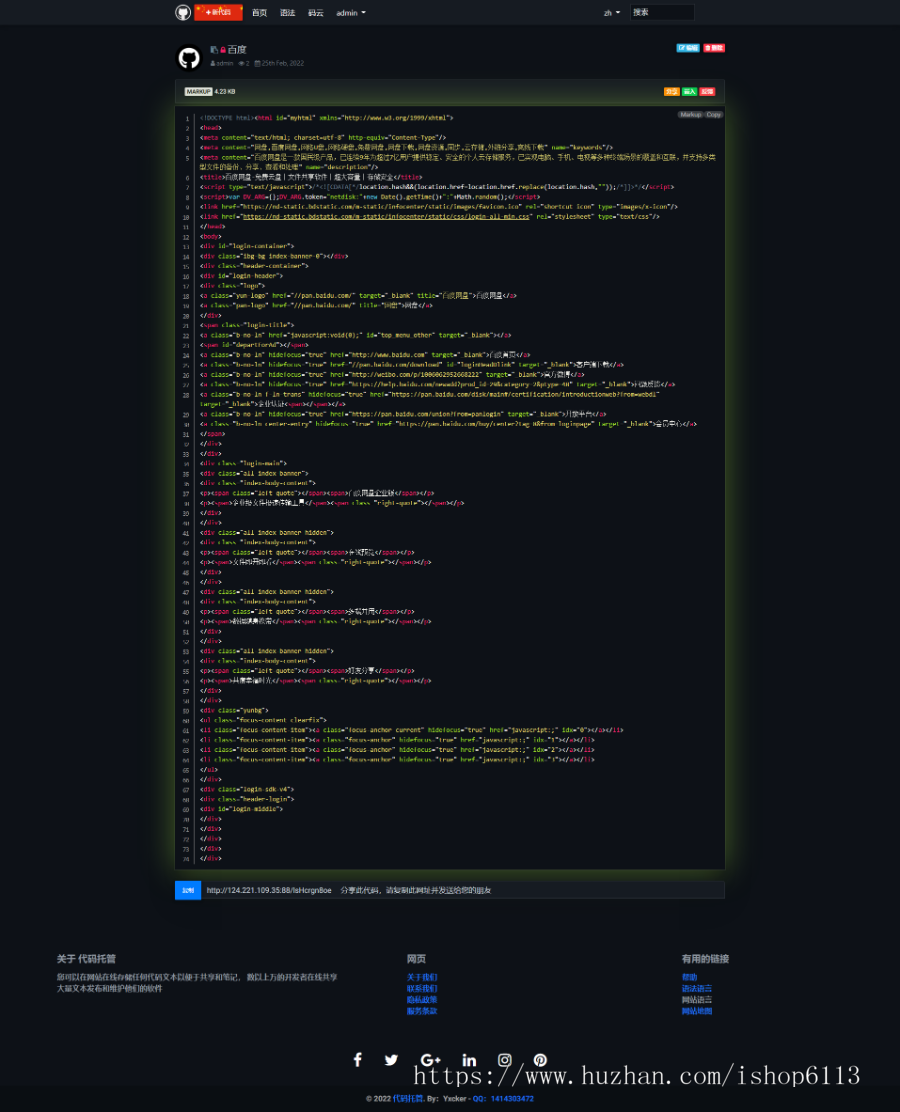The width and height of the screenshot is (900, 1112).
Task: Open the 帮助 help footer link
Action: pyautogui.click(x=689, y=977)
